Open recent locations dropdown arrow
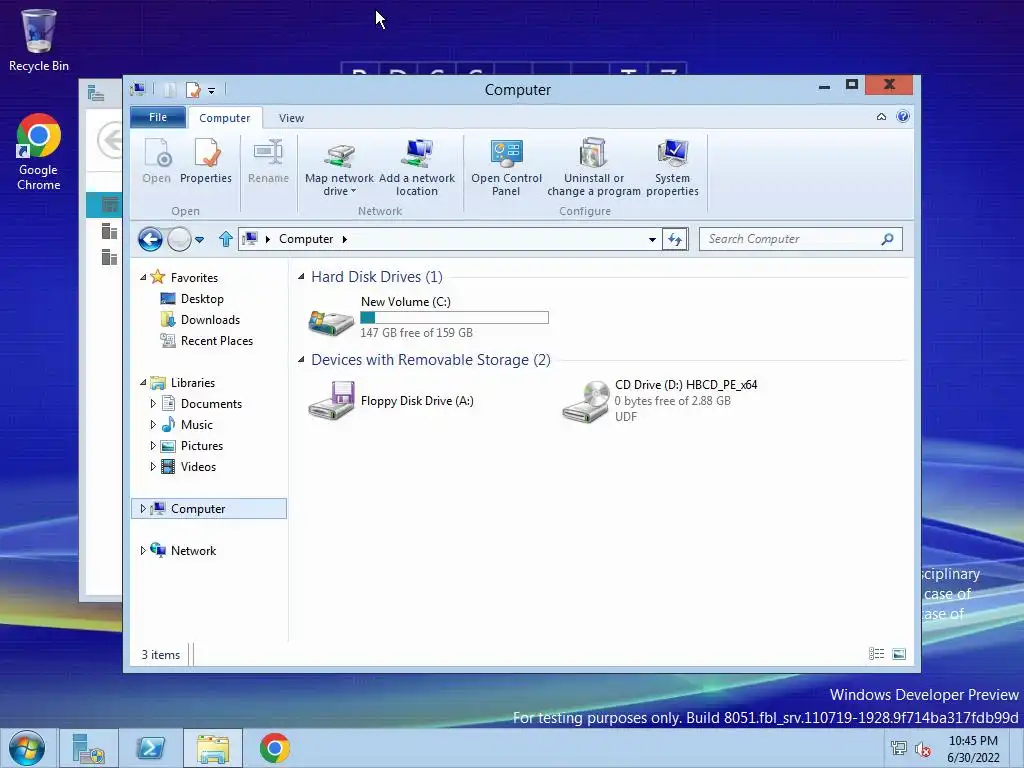The width and height of the screenshot is (1024, 768). [x=200, y=240]
